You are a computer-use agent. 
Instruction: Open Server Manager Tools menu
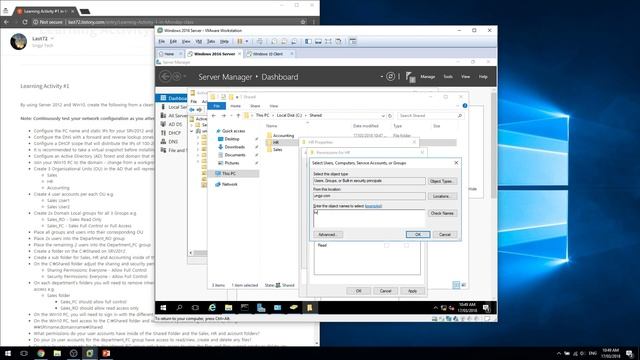click(448, 77)
